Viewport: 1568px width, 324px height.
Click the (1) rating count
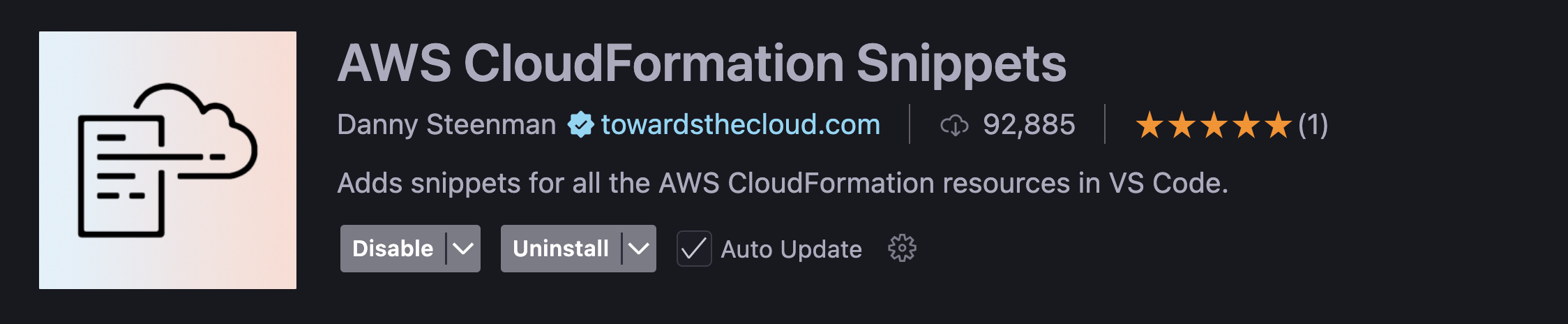coord(1313,126)
